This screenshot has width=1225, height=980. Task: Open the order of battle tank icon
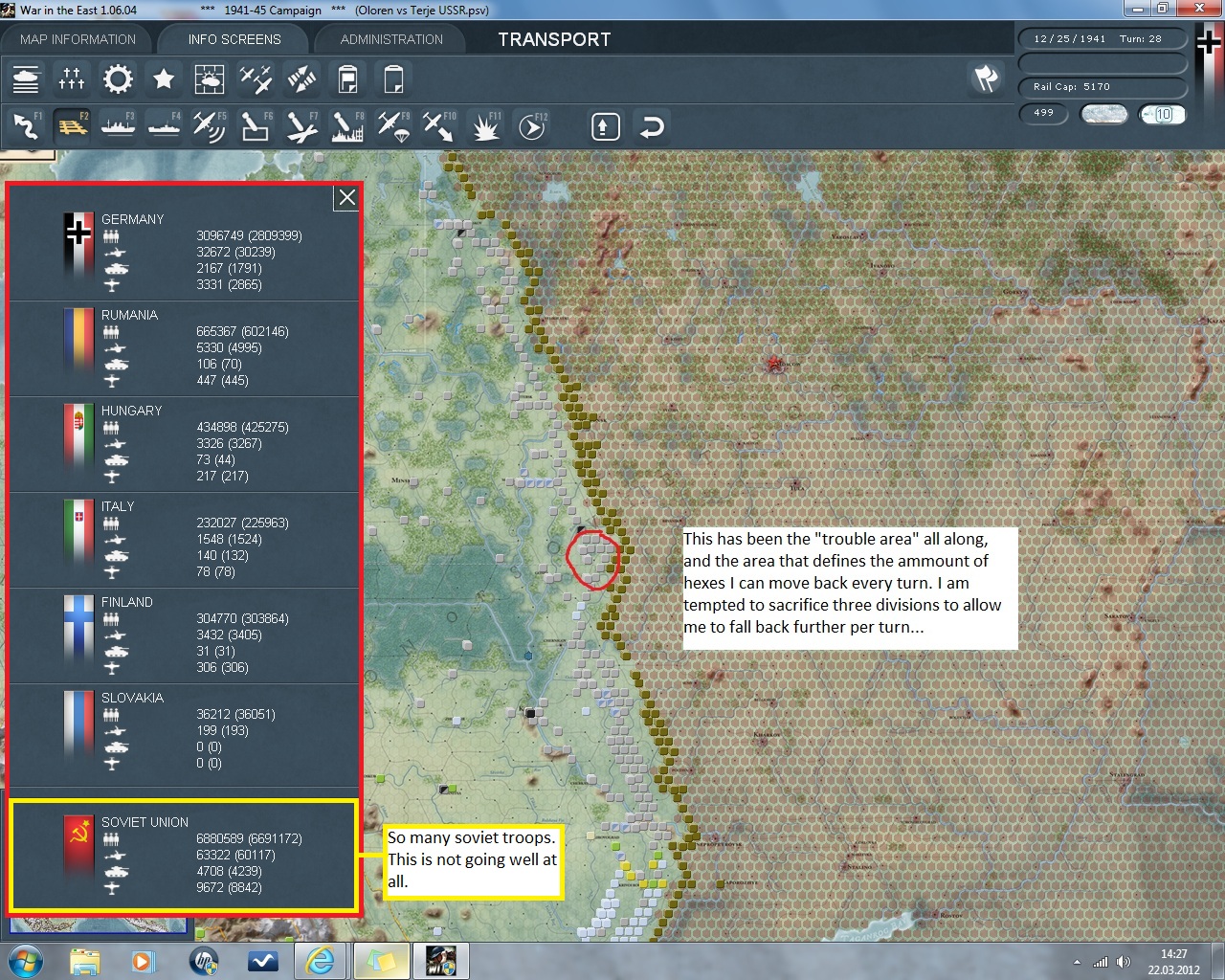tap(26, 78)
